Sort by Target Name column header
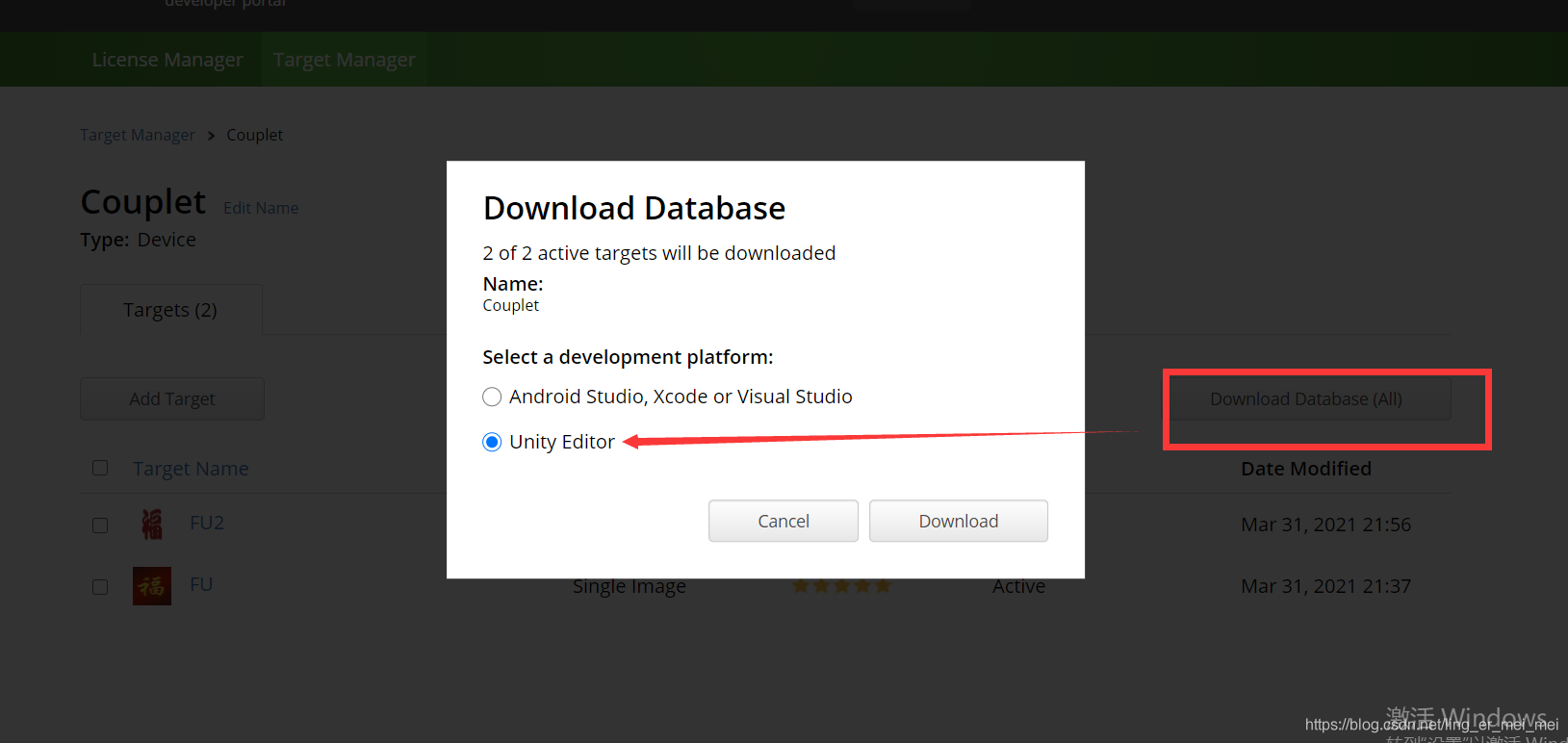 tap(191, 469)
